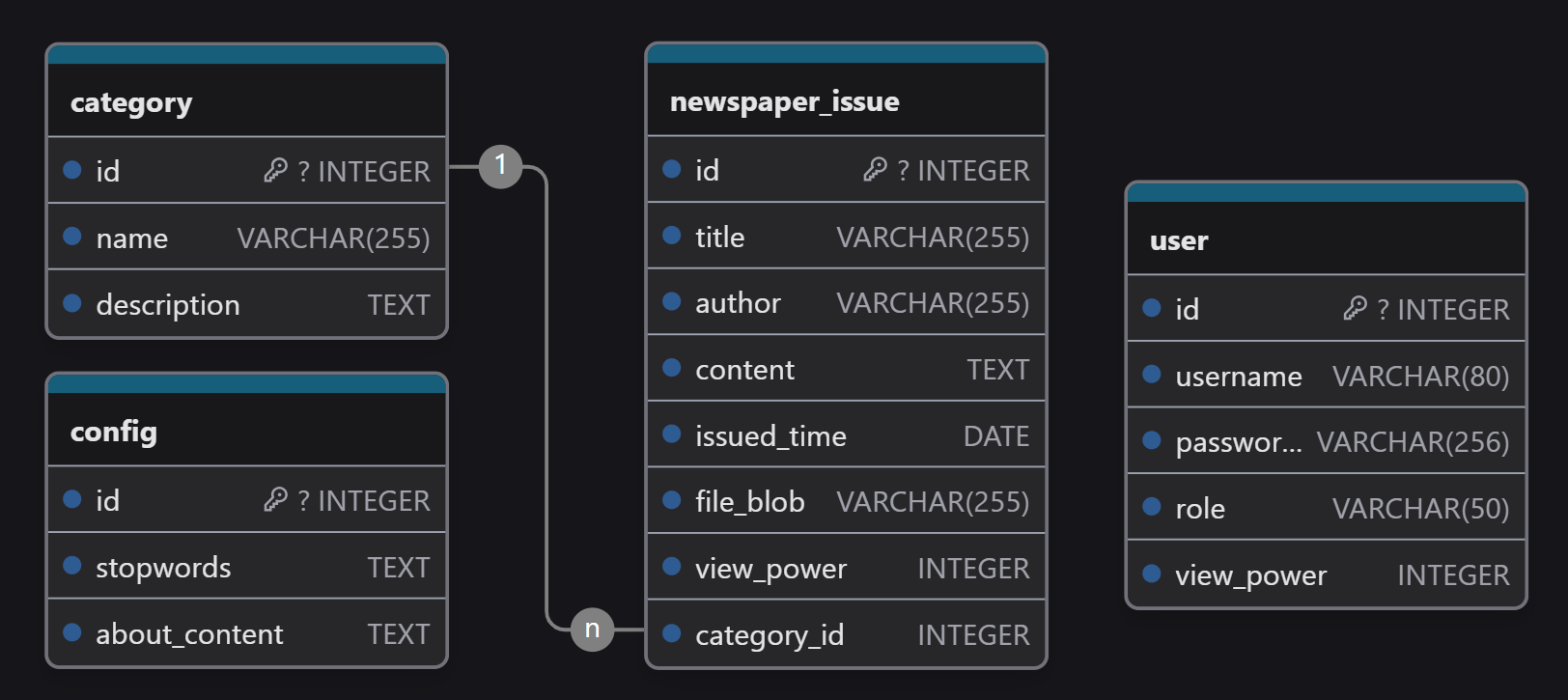The width and height of the screenshot is (1568, 700).
Task: Select the 'n' relationship marker near category_id
Action: [592, 630]
